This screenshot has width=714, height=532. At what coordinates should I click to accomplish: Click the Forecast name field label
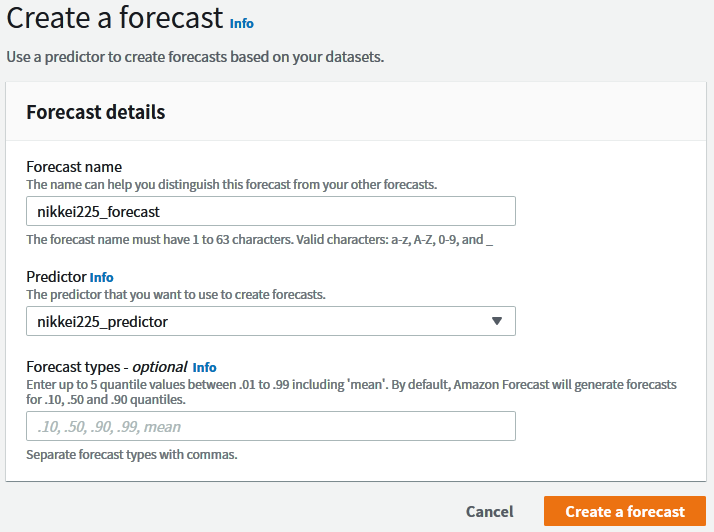click(74, 167)
